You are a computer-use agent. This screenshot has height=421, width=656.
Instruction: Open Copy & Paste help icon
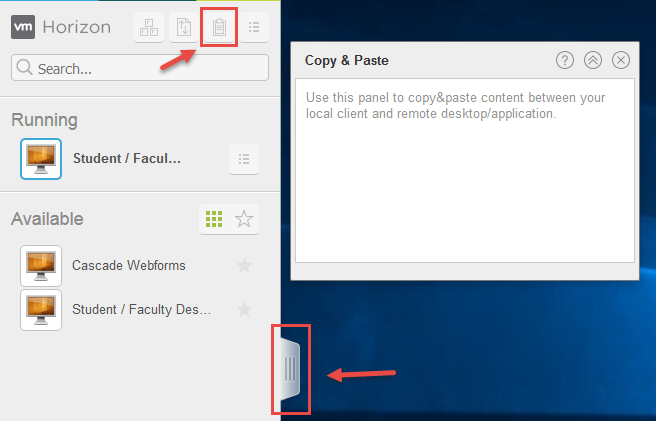pyautogui.click(x=564, y=60)
